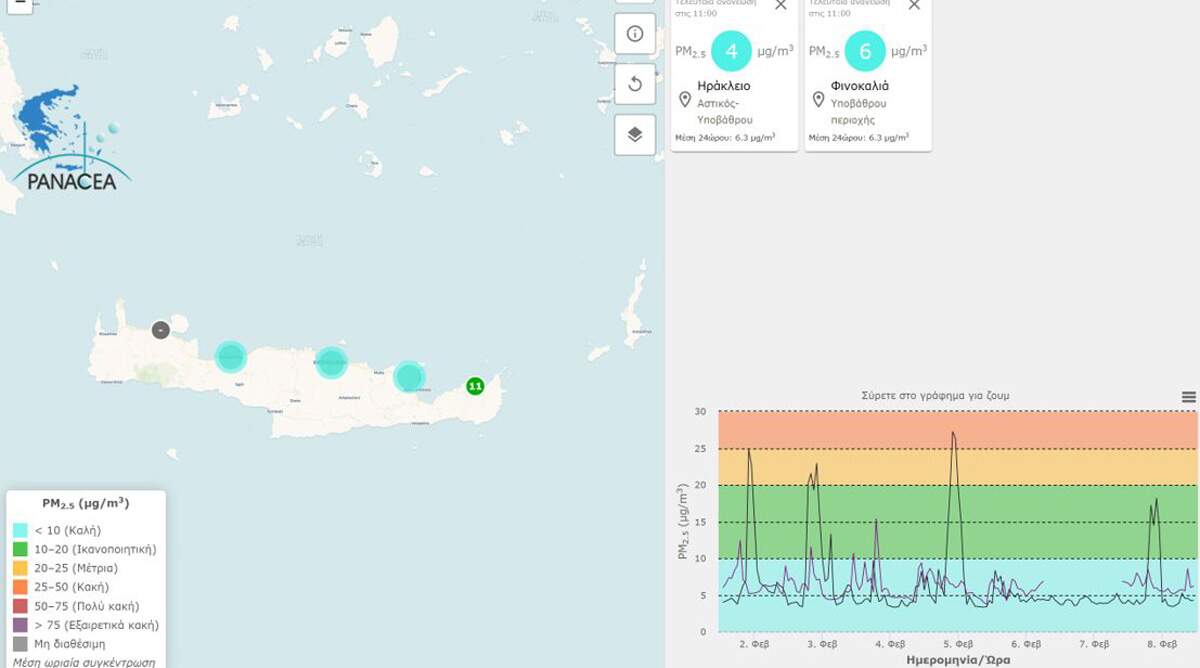Click the PM2.5 value 4 circle for Ηράκλειο

point(731,51)
